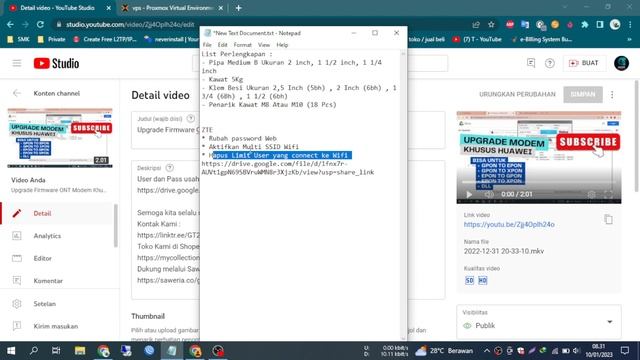Screen dimensions: 640x360
Task: Open Notepad Help menu
Action: pyautogui.click(x=282, y=45)
